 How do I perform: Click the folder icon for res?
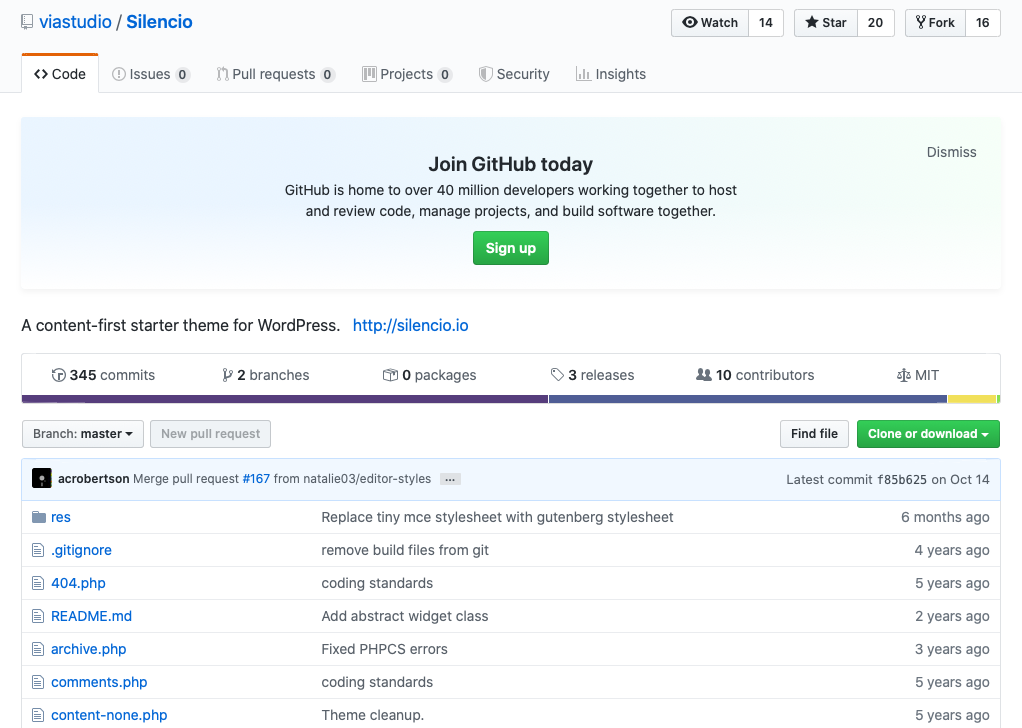(39, 517)
